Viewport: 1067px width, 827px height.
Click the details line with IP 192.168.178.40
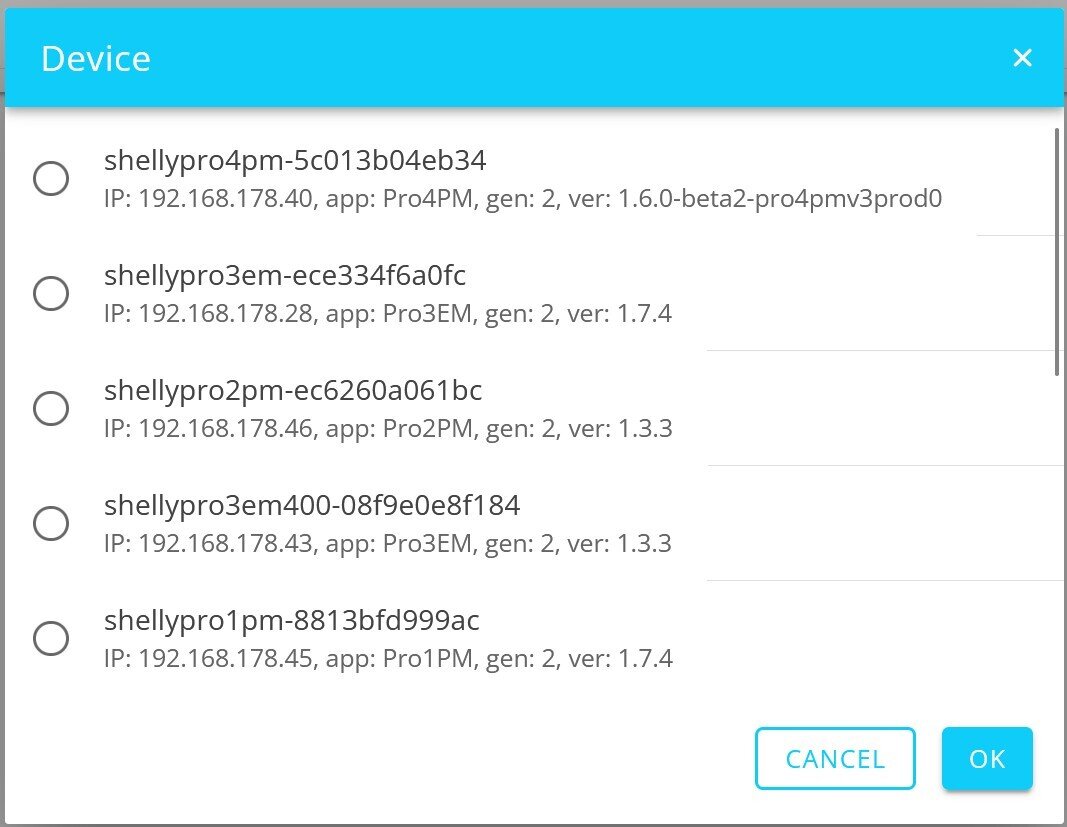(x=523, y=199)
